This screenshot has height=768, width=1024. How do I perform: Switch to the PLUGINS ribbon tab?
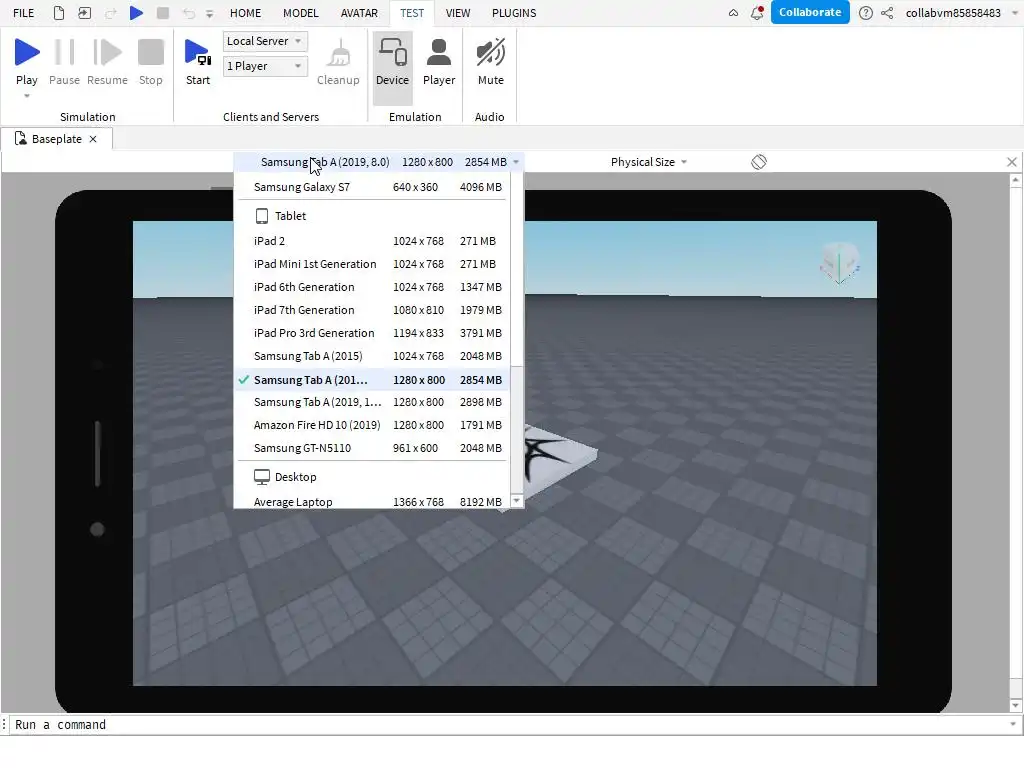[514, 13]
